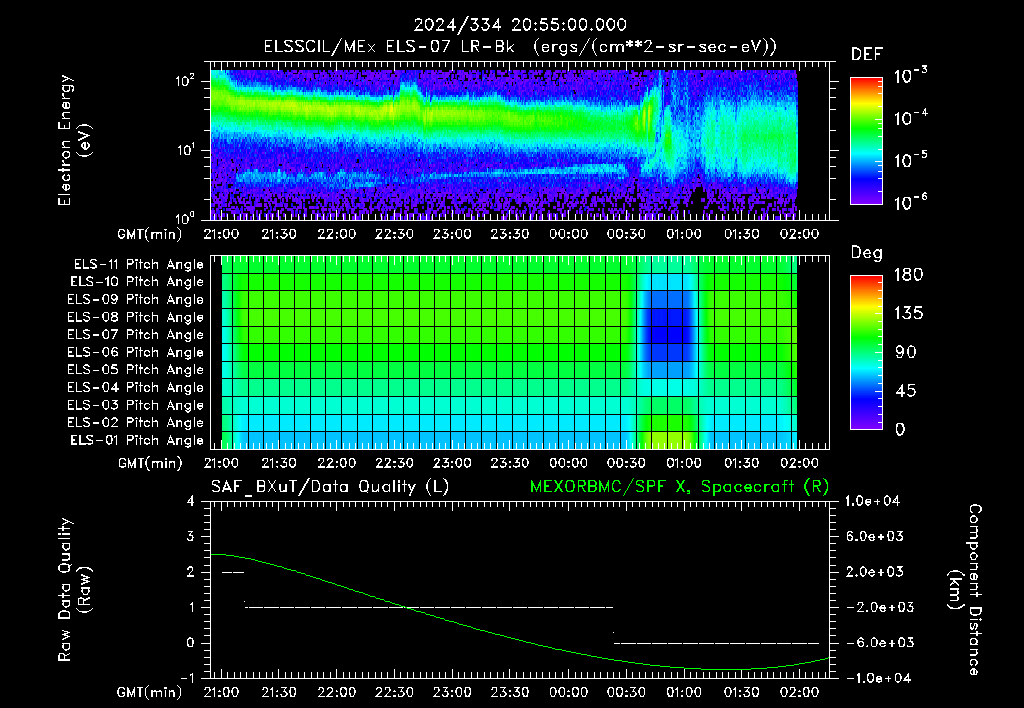Viewport: 1024px width, 708px height.
Task: Select the ELS-07 Pitch Angle row label
Action: pyautogui.click(x=135, y=334)
